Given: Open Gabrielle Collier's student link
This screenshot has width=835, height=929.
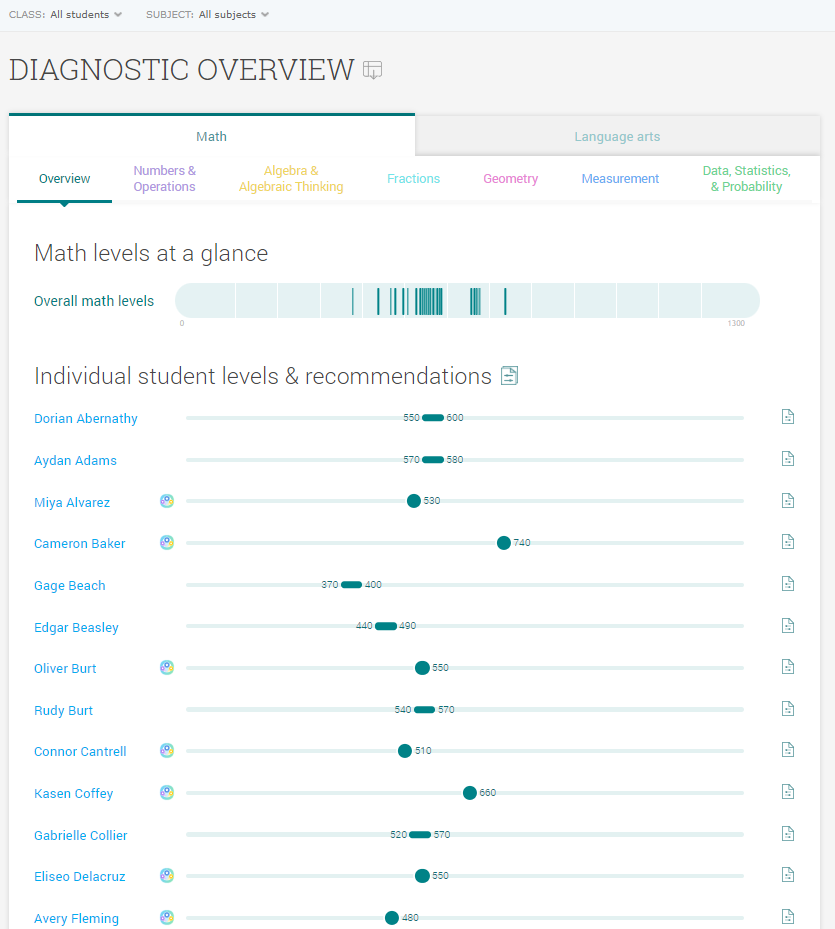Looking at the screenshot, I should coord(81,835).
